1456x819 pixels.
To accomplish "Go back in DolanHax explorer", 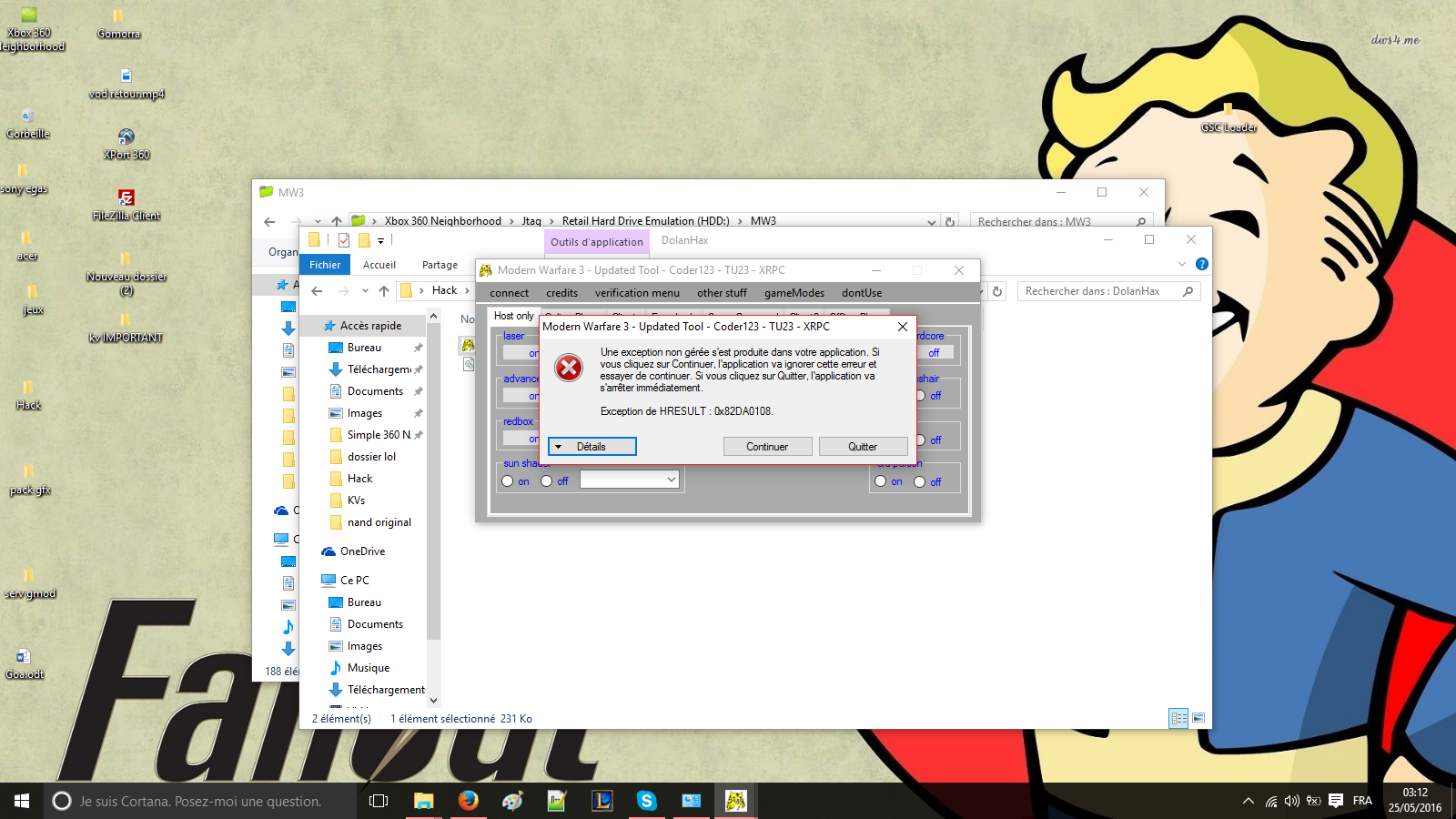I will click(x=317, y=291).
